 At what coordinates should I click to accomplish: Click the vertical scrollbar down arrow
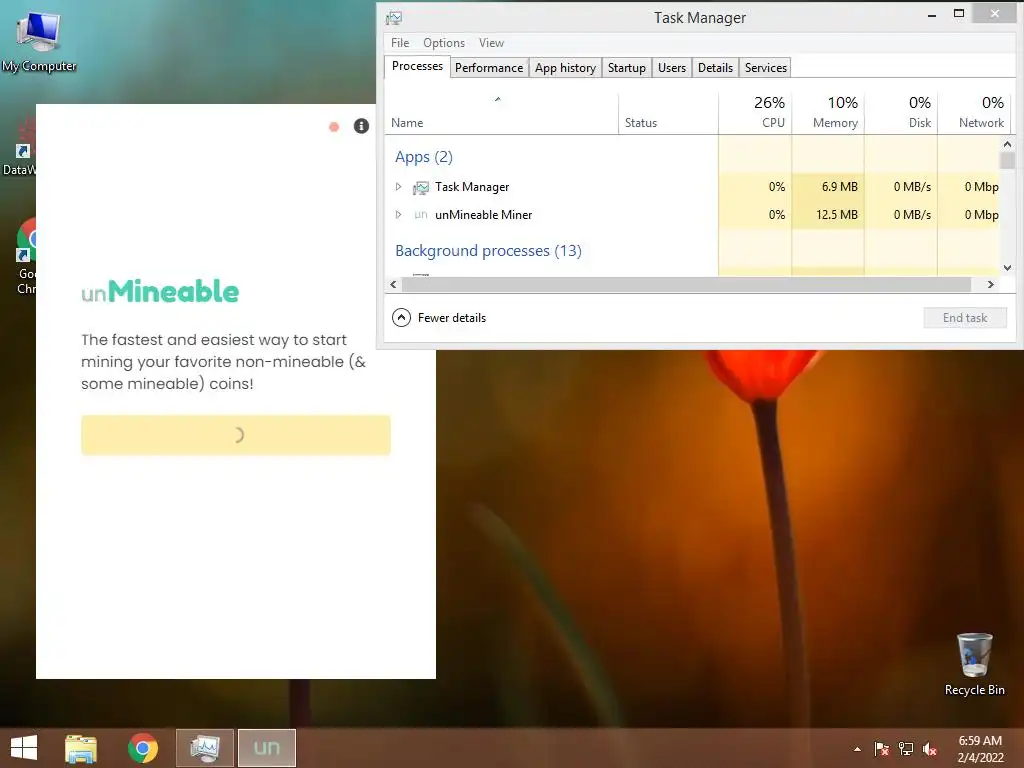1007,268
